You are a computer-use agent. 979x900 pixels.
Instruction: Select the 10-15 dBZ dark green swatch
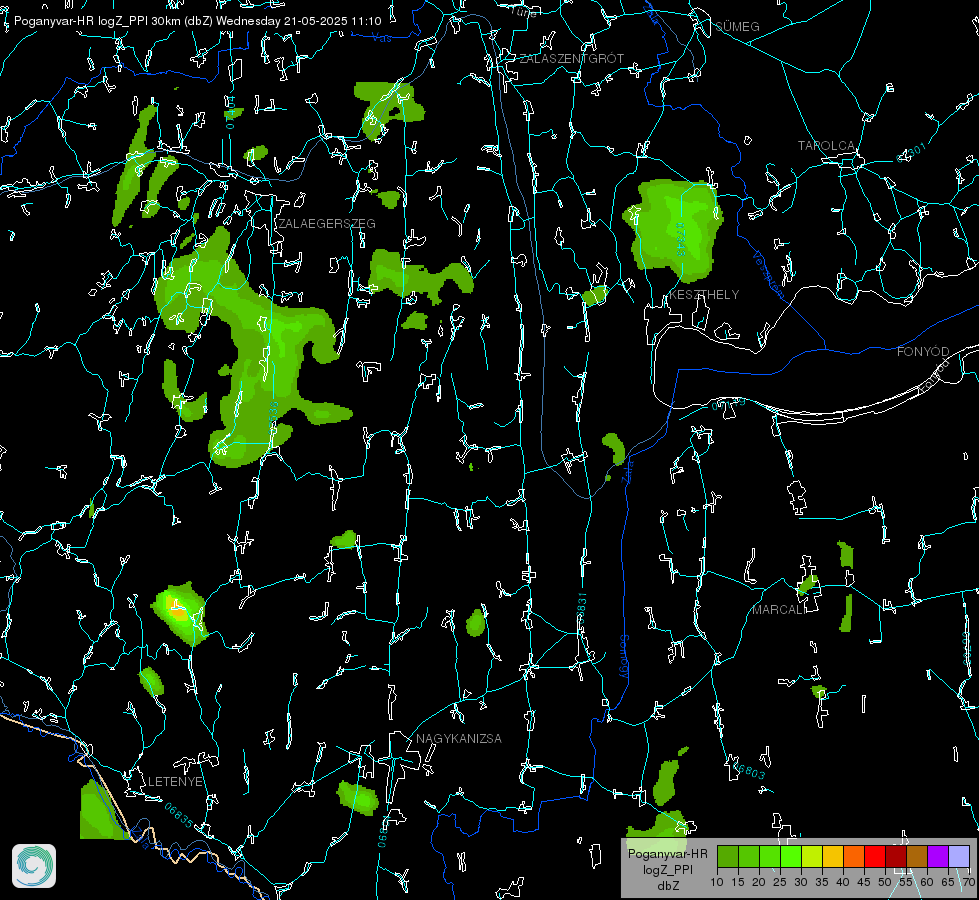728,856
